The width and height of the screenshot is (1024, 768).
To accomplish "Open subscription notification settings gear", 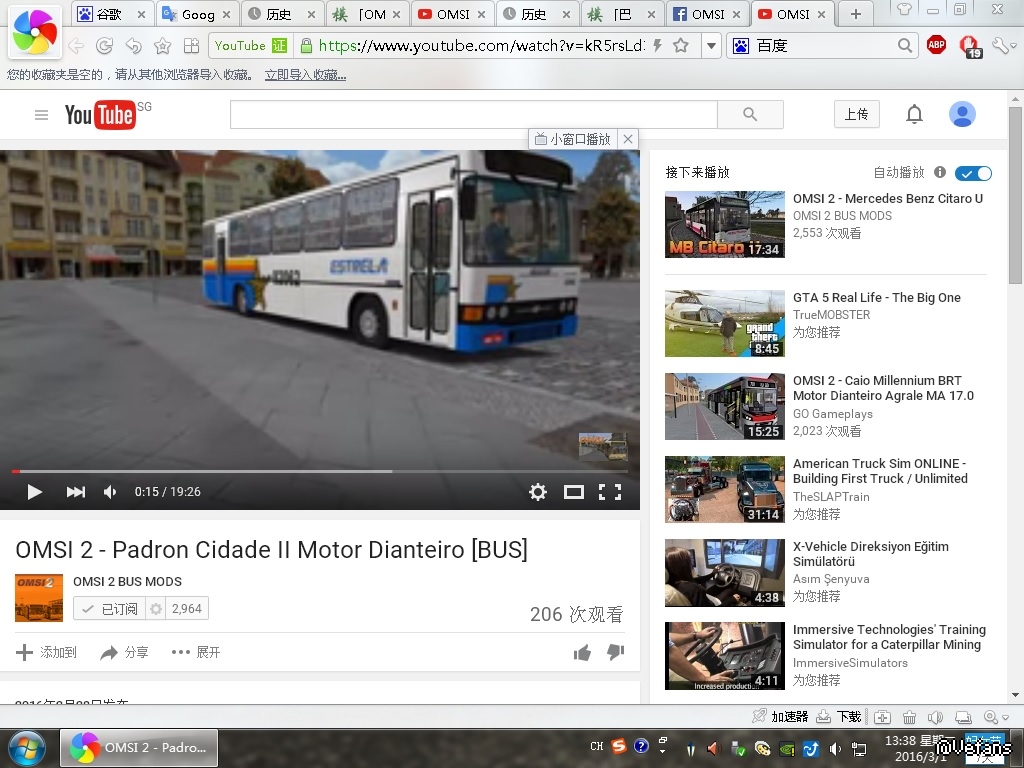I will tap(155, 608).
